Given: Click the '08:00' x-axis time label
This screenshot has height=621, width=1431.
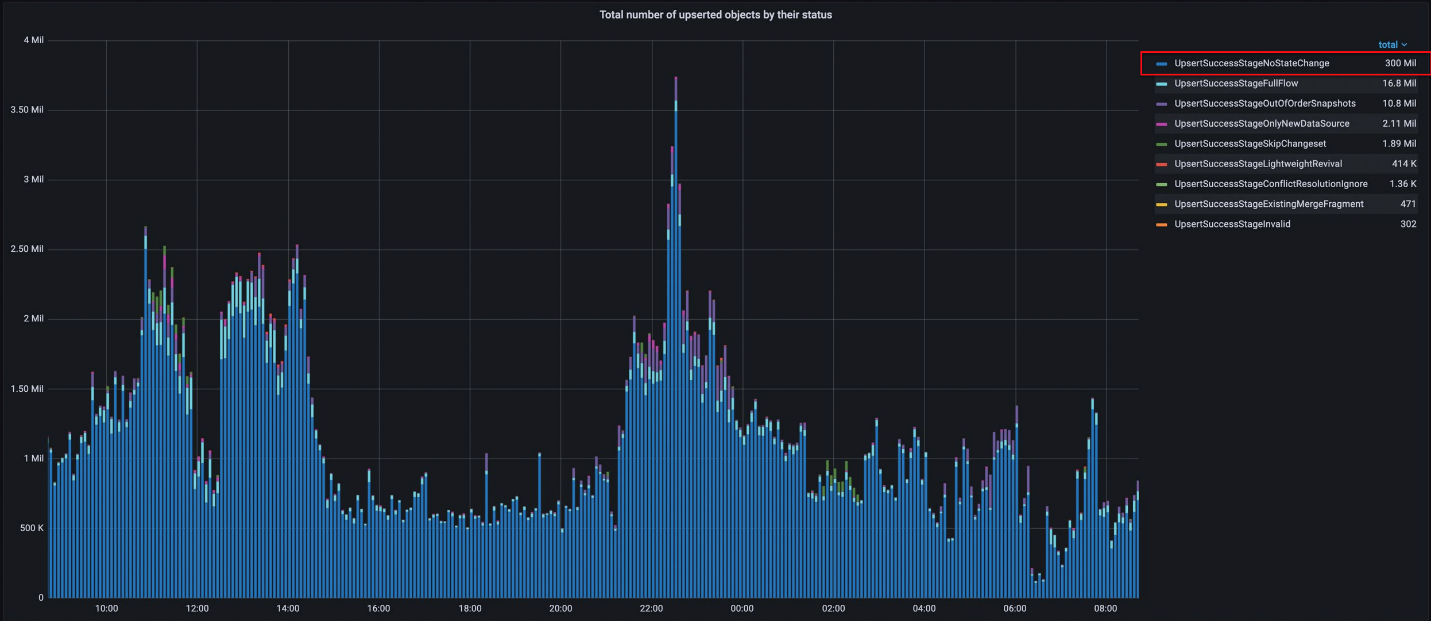Looking at the screenshot, I should coord(1106,608).
